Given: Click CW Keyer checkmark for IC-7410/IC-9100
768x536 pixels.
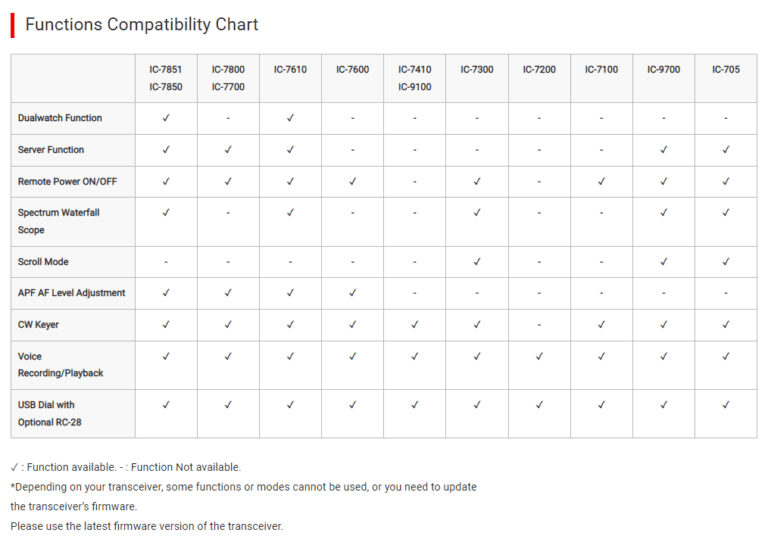Looking at the screenshot, I should pos(414,325).
